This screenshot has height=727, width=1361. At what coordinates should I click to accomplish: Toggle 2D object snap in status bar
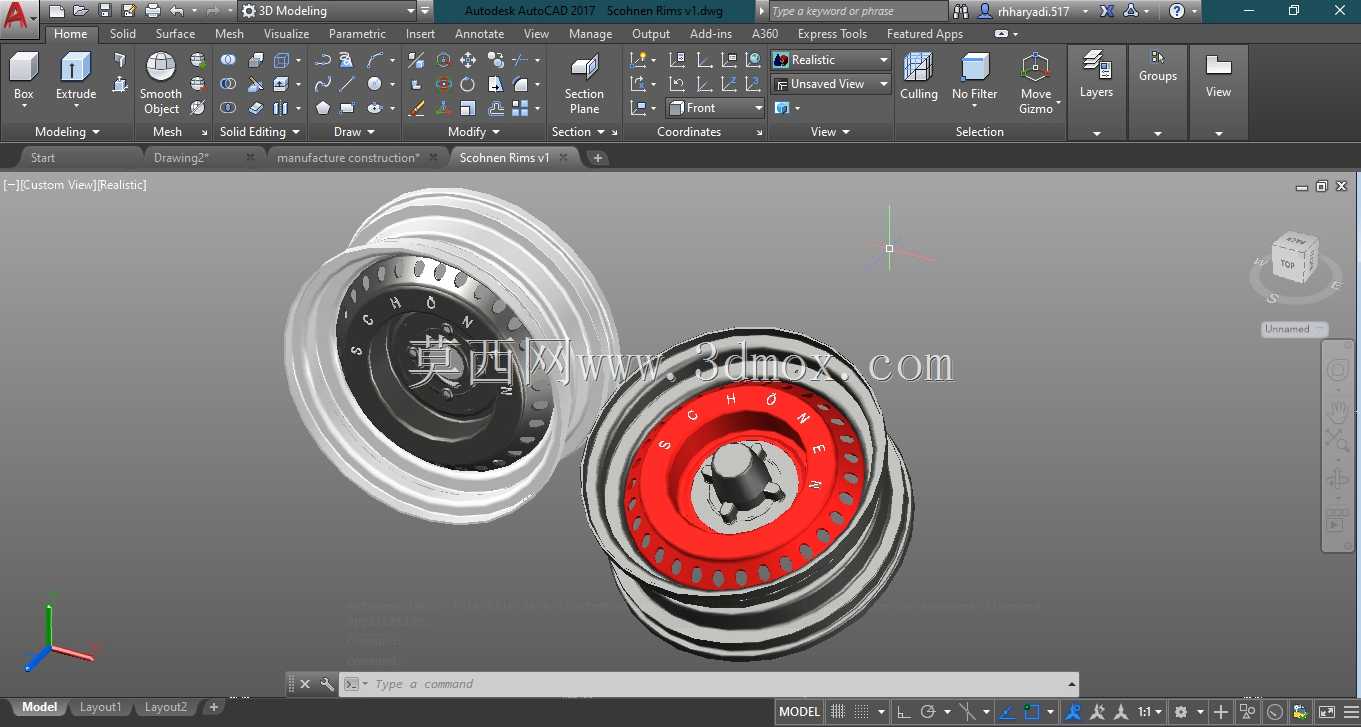[1032, 712]
